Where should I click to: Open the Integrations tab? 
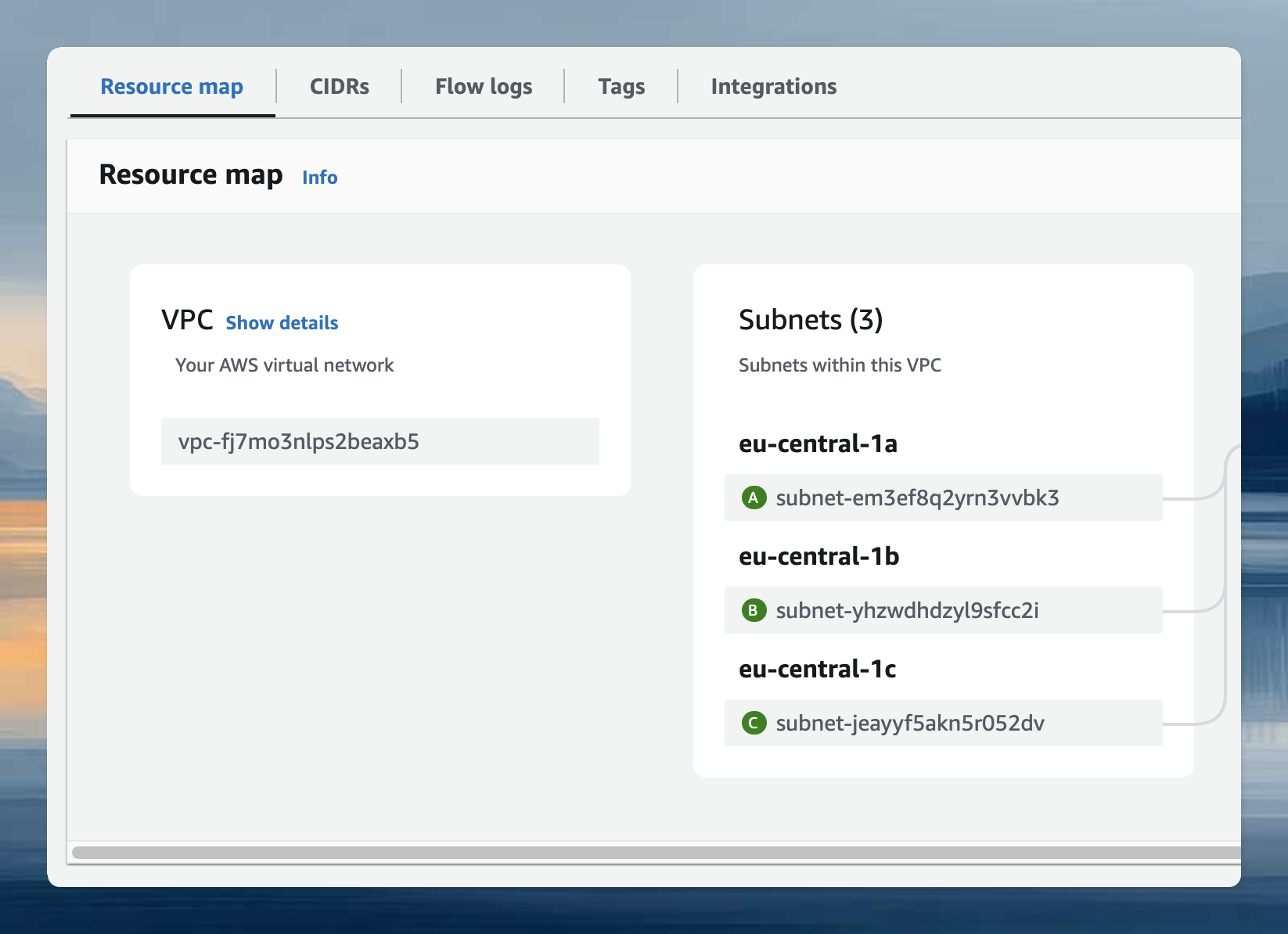773,86
